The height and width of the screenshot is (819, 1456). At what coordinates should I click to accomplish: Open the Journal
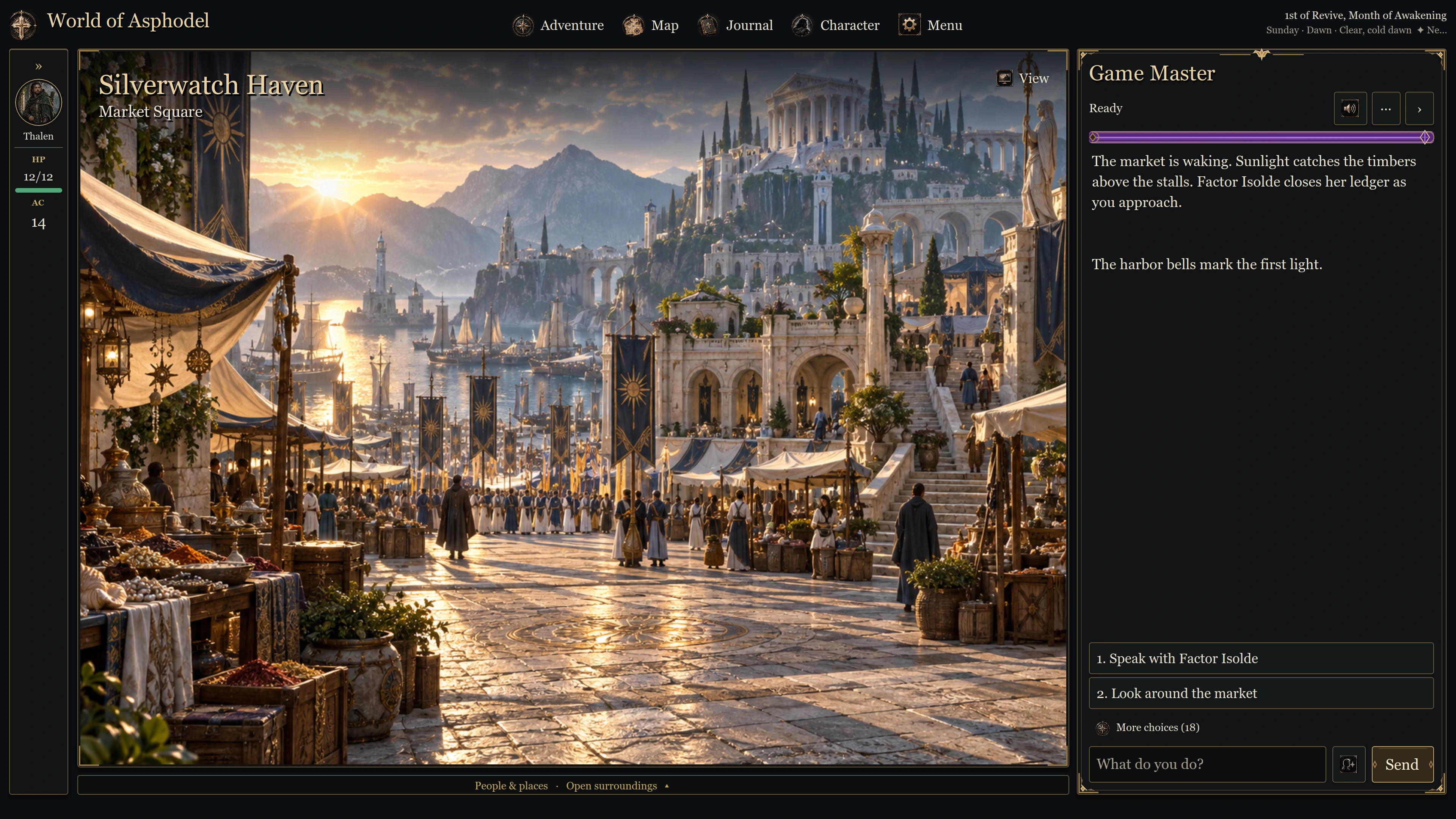[735, 25]
